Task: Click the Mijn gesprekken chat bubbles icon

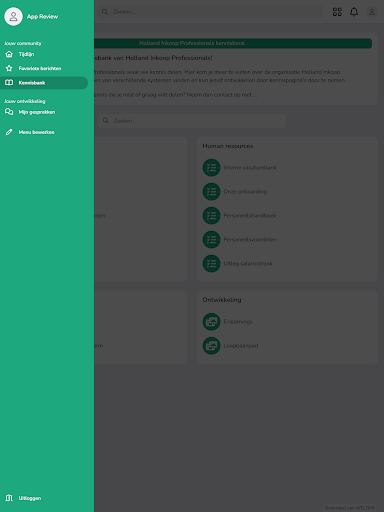Action: [x=9, y=112]
